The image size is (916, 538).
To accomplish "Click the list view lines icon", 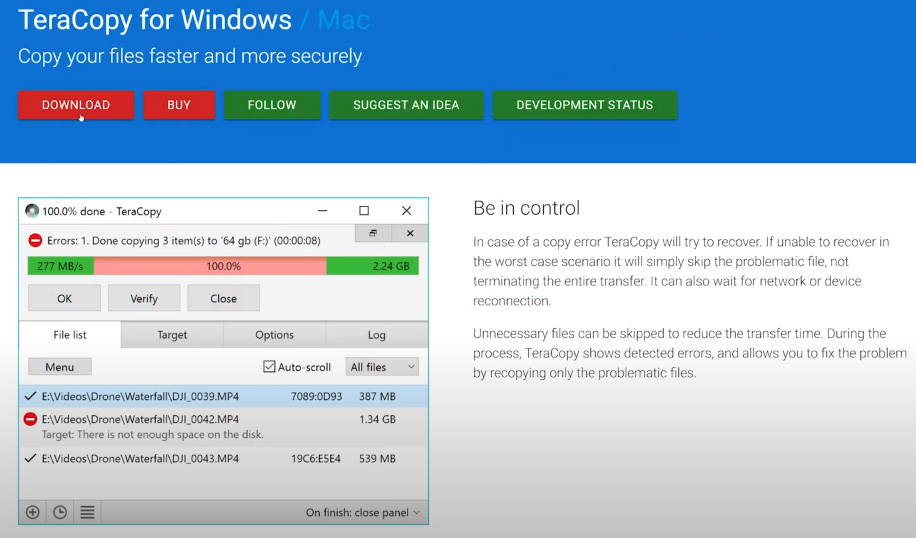I will (x=87, y=512).
